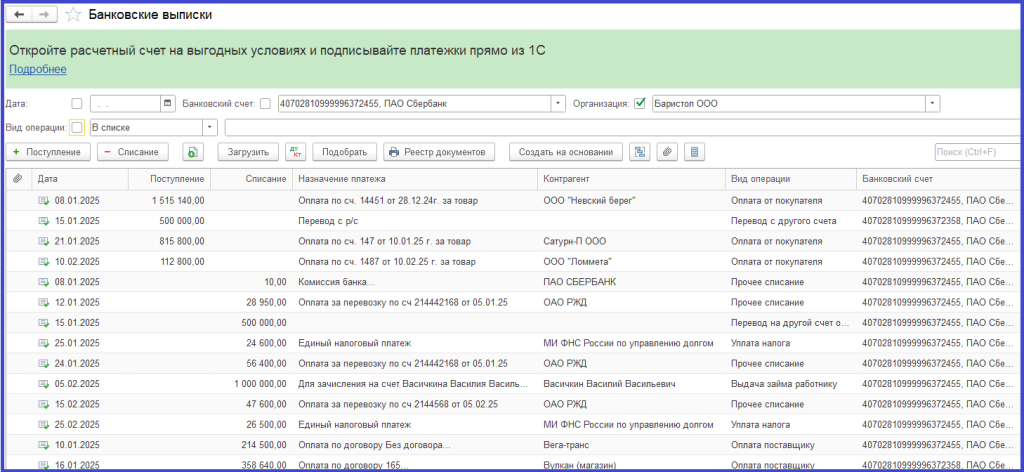Click the forward navigation arrow
The height and width of the screenshot is (472, 1024).
(x=44, y=16)
